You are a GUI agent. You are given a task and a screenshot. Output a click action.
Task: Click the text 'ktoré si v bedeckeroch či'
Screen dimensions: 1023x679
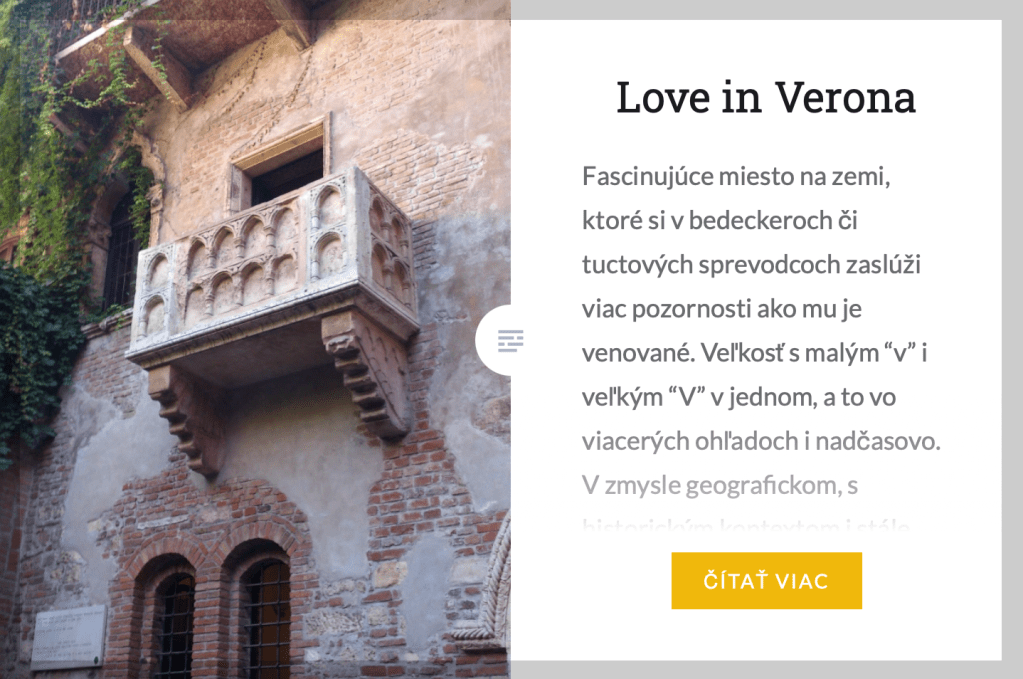[x=720, y=220]
